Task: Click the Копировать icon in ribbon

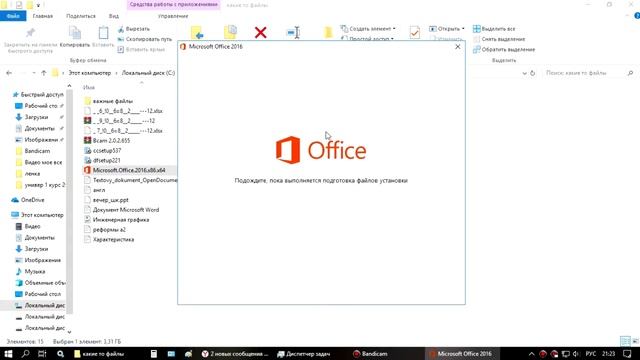Action: tap(75, 33)
